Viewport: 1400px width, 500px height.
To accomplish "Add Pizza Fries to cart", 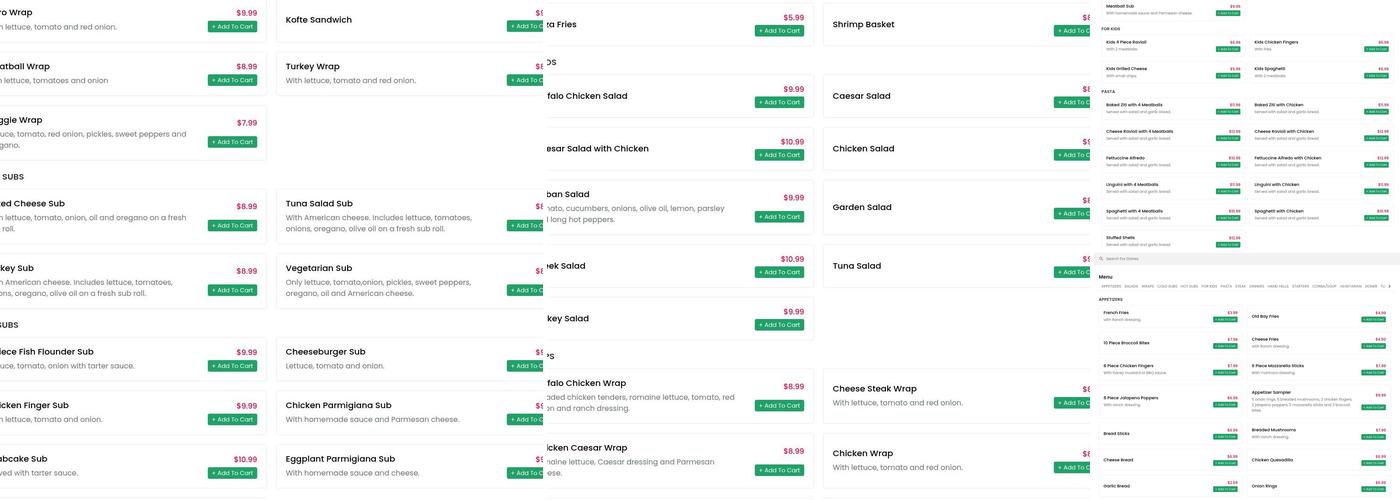I will (x=779, y=31).
